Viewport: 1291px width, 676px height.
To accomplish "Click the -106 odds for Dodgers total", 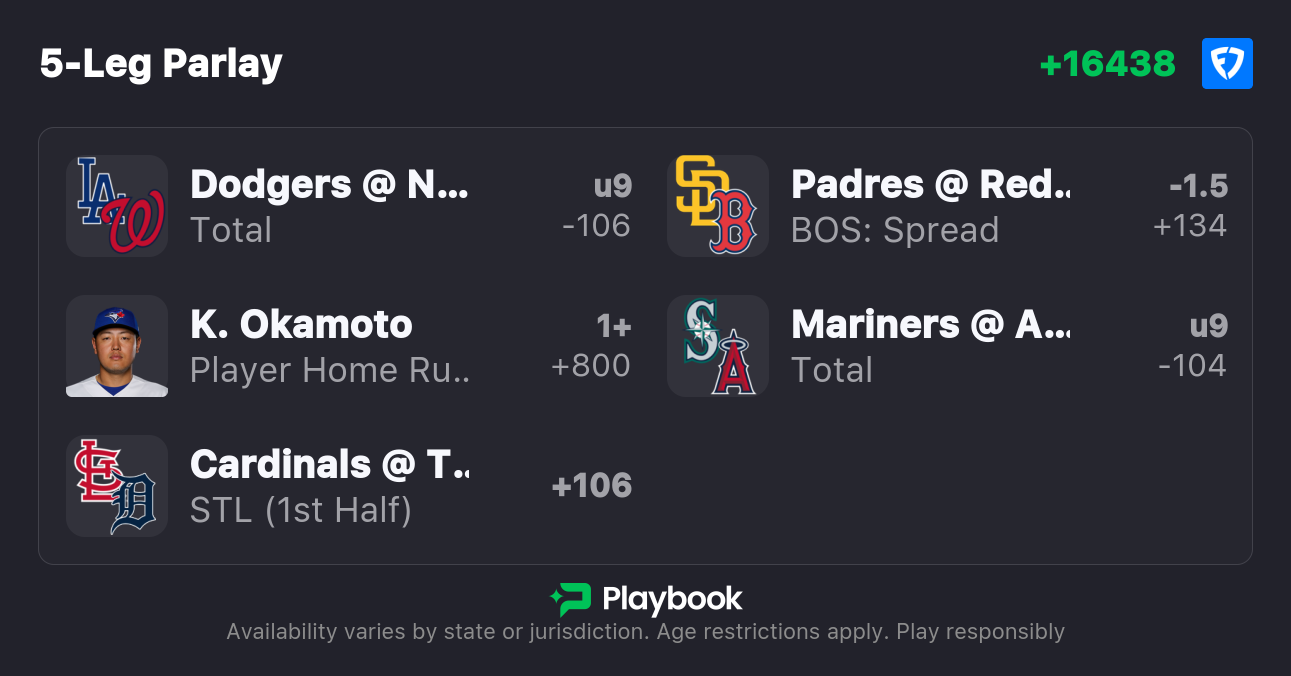I will click(x=596, y=226).
